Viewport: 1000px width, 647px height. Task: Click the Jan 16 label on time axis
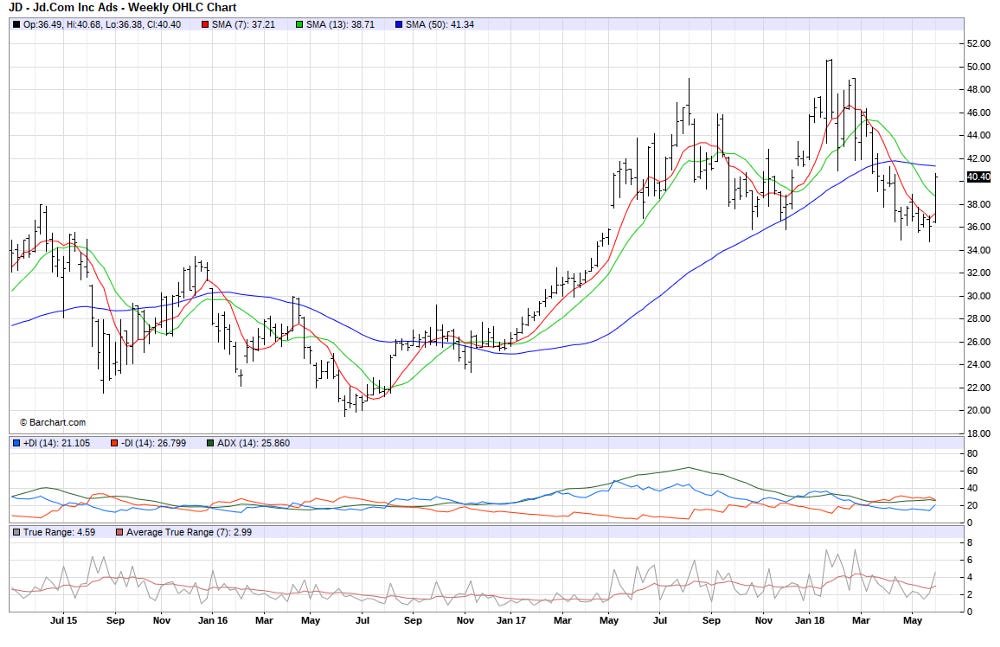(x=214, y=621)
